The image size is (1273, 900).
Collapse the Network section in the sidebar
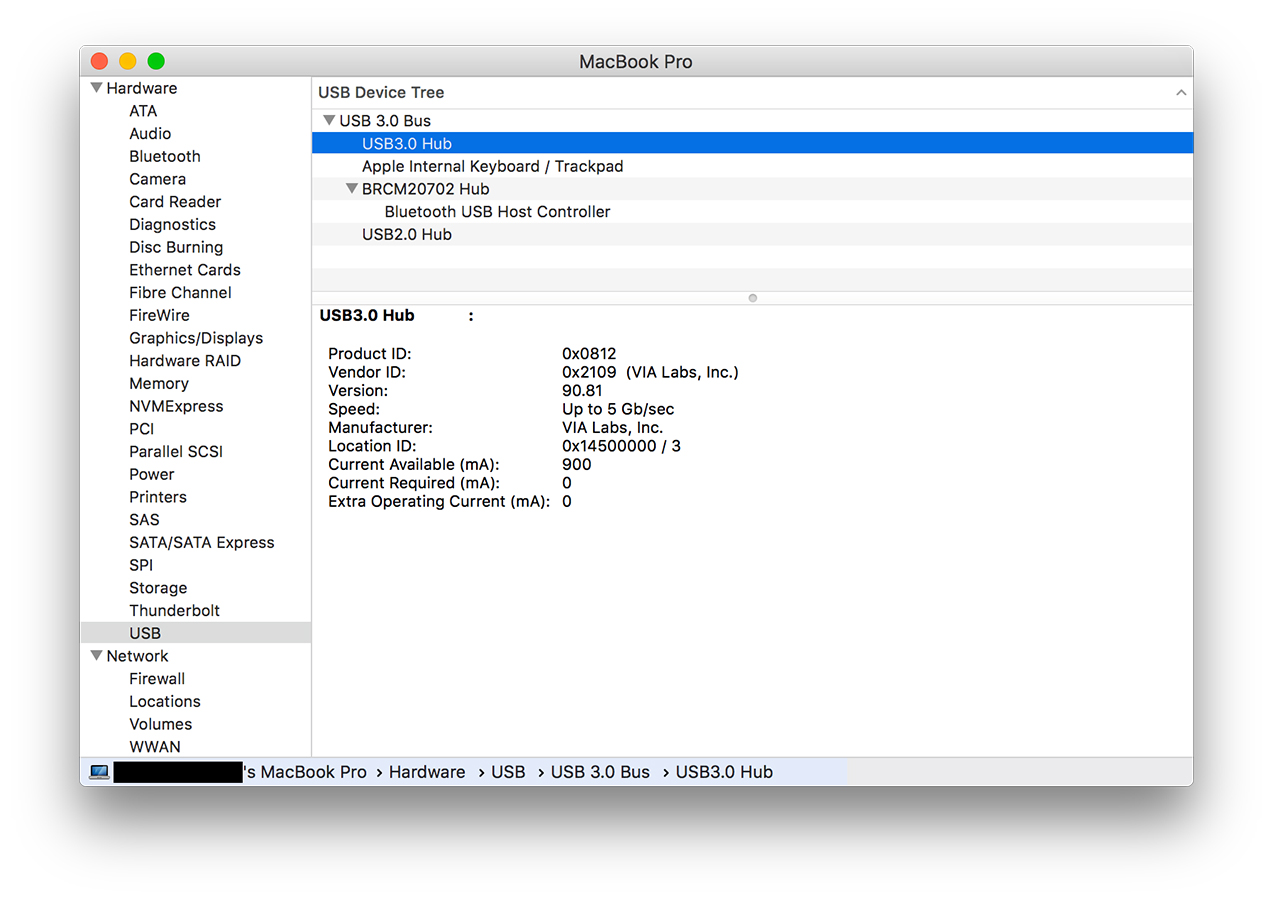point(96,655)
